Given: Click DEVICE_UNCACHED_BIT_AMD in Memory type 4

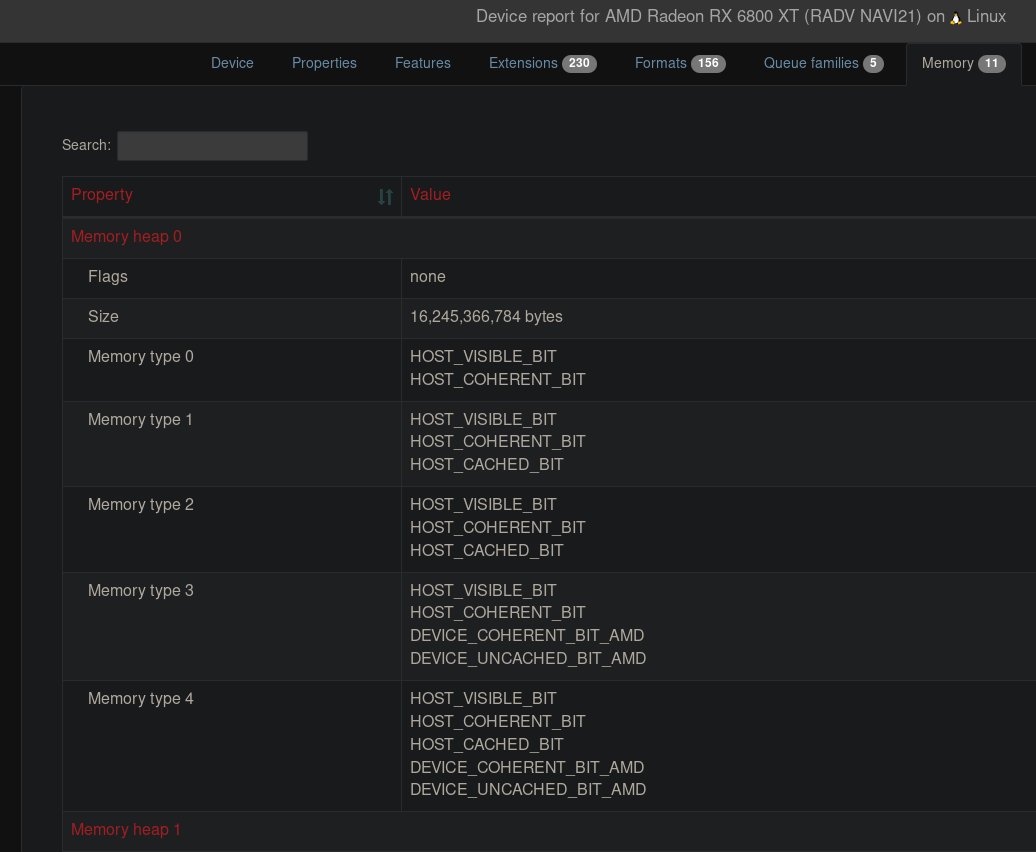Looking at the screenshot, I should [528, 790].
